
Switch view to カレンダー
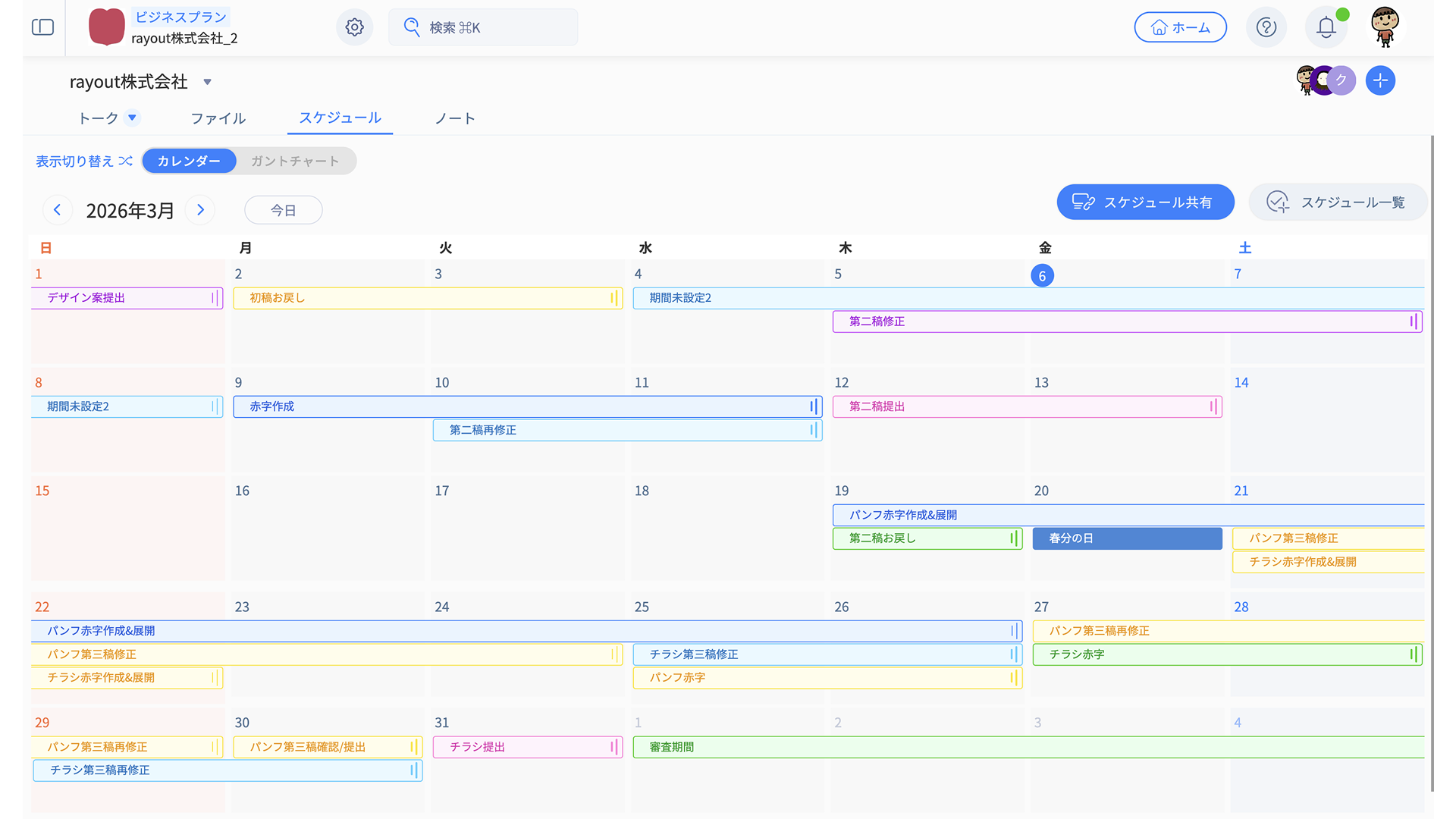click(x=189, y=161)
